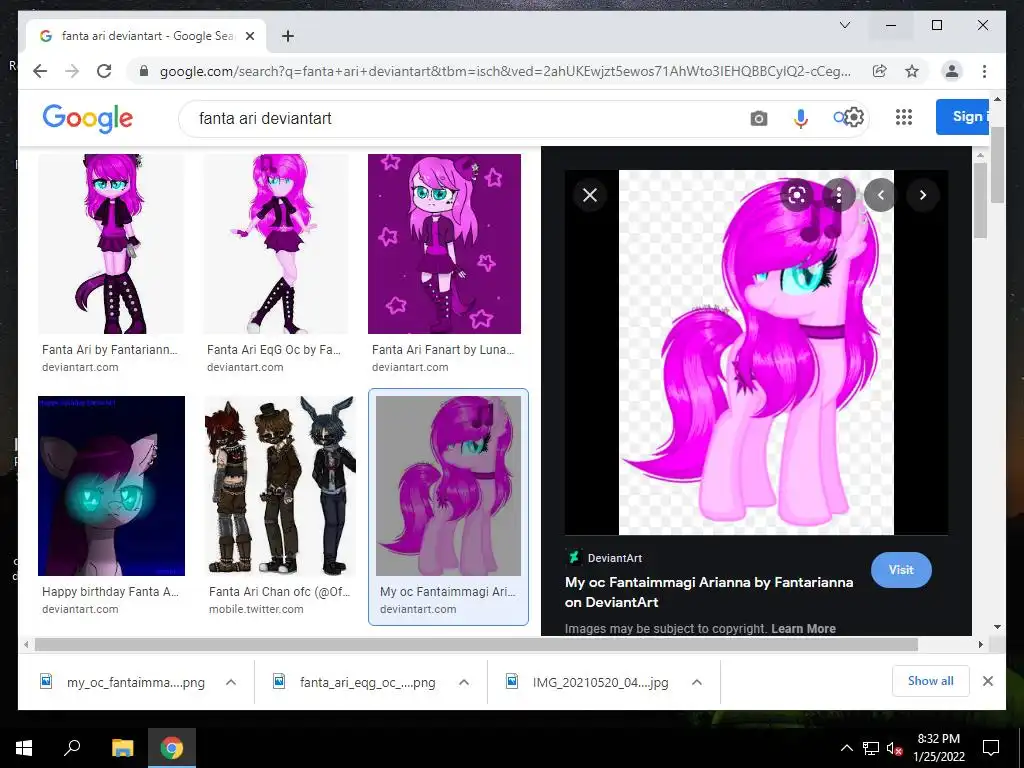Open Chrome three-dot menu
This screenshot has width=1024, height=768.
[984, 71]
